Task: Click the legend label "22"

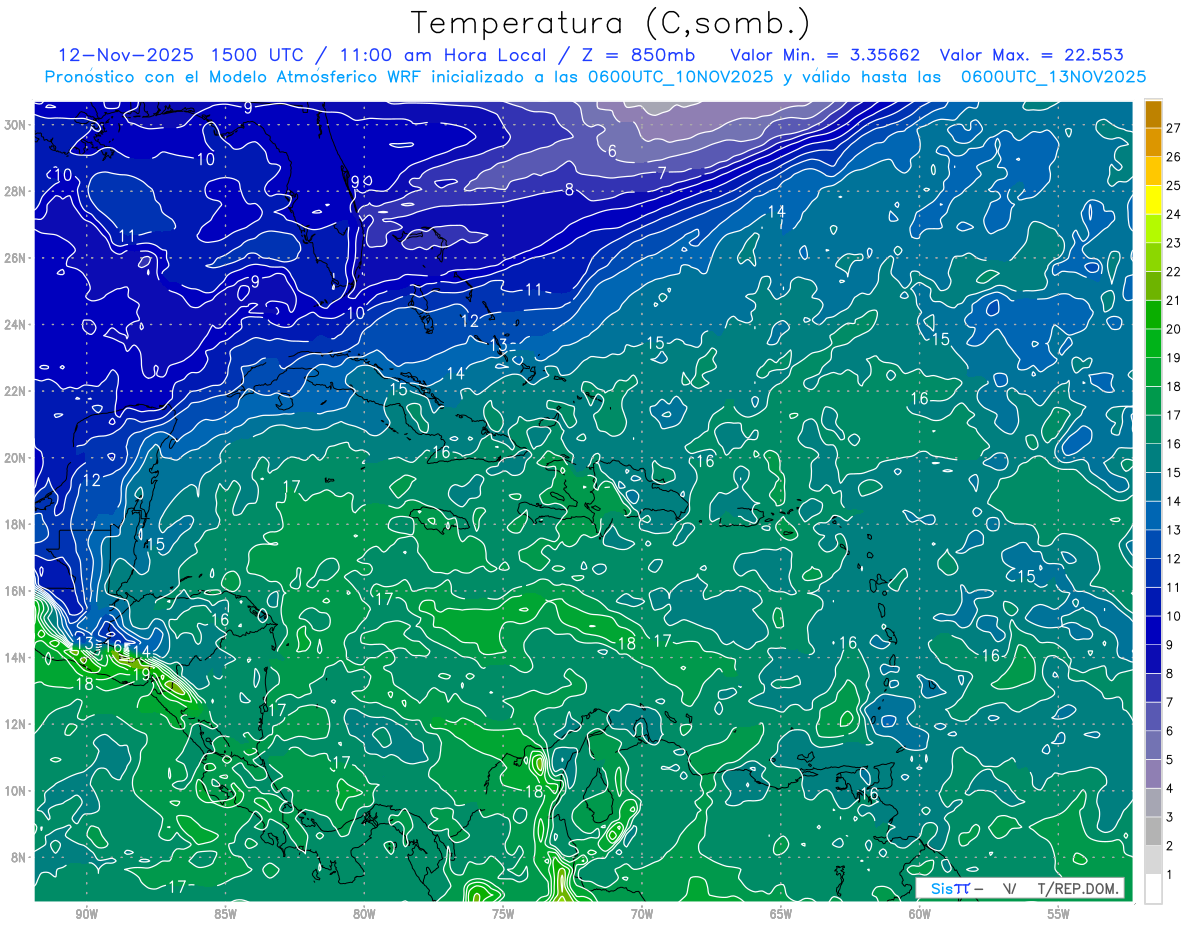Action: [1173, 272]
